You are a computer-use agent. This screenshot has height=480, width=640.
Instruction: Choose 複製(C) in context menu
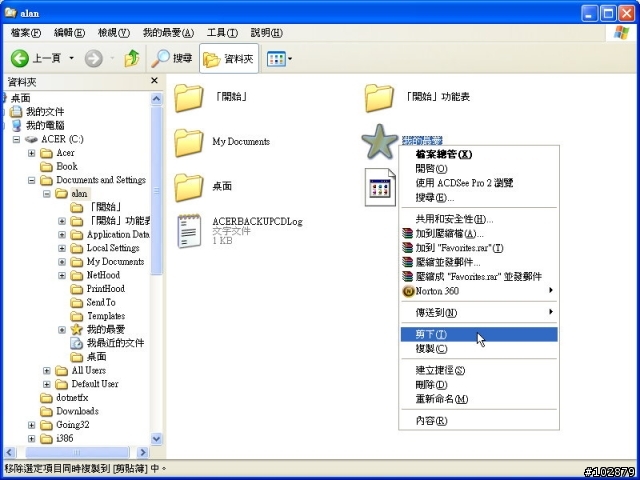(479, 349)
